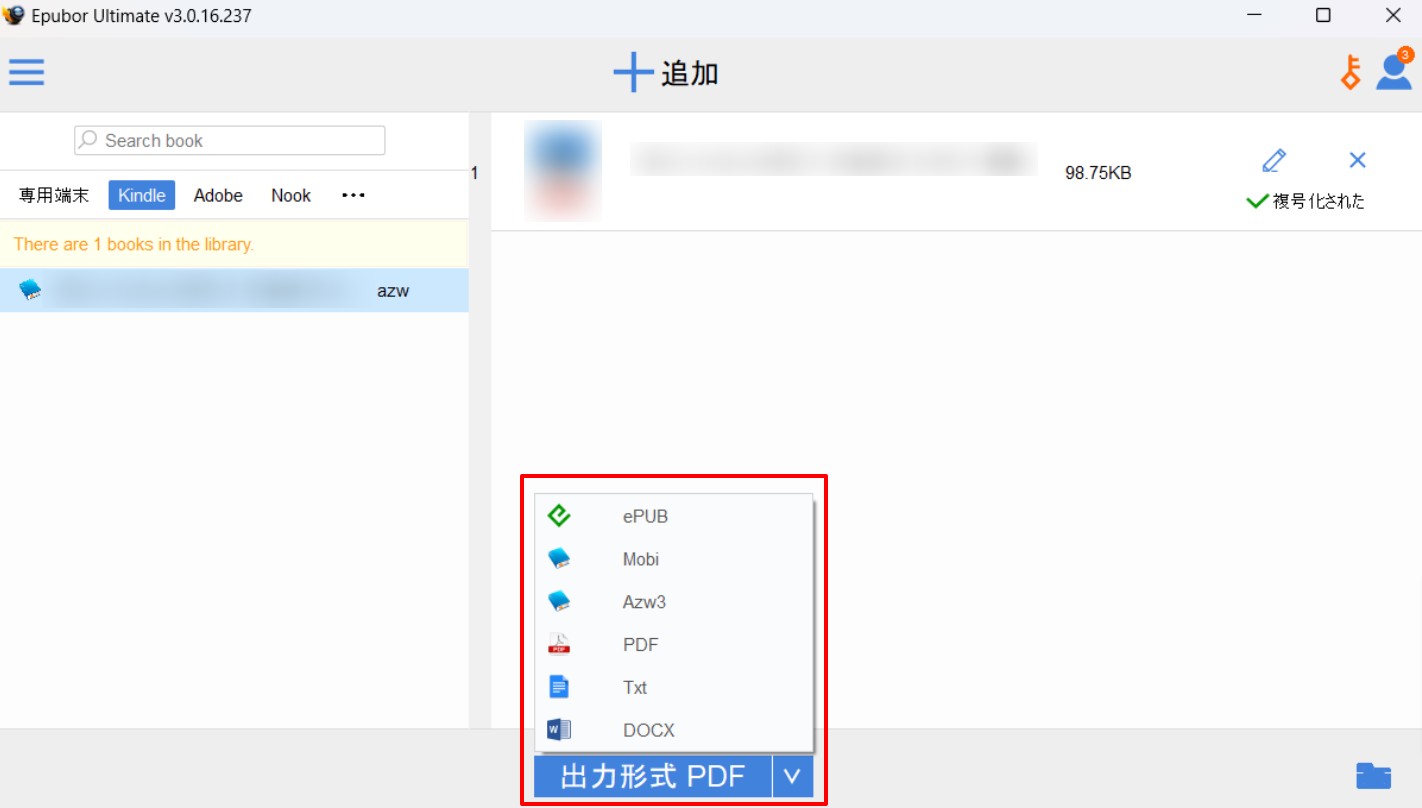Switch to the Adobe tab
This screenshot has width=1422, height=808.
click(218, 195)
